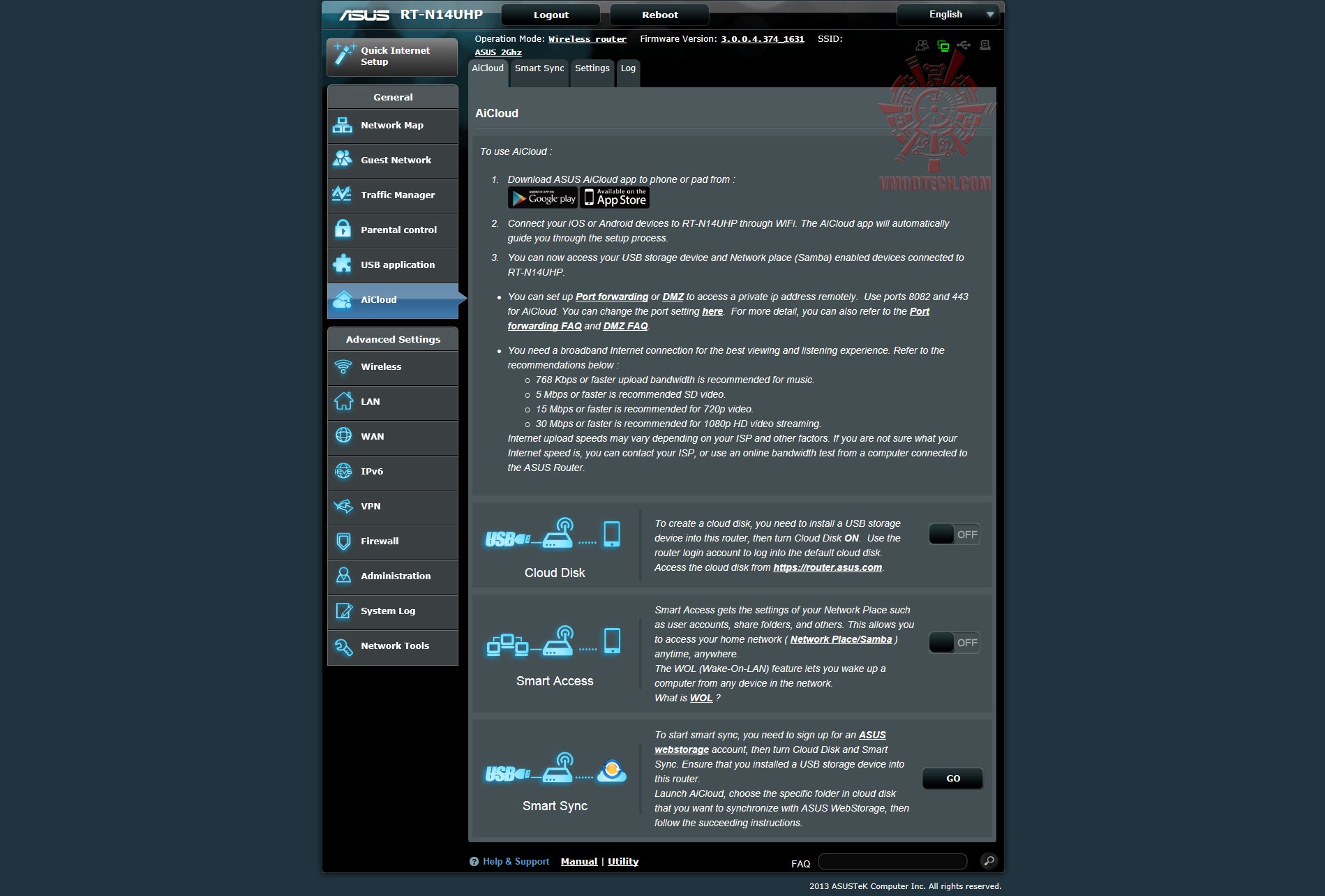This screenshot has width=1325, height=896.
Task: Open the https://router.asus.com link
Action: click(828, 568)
